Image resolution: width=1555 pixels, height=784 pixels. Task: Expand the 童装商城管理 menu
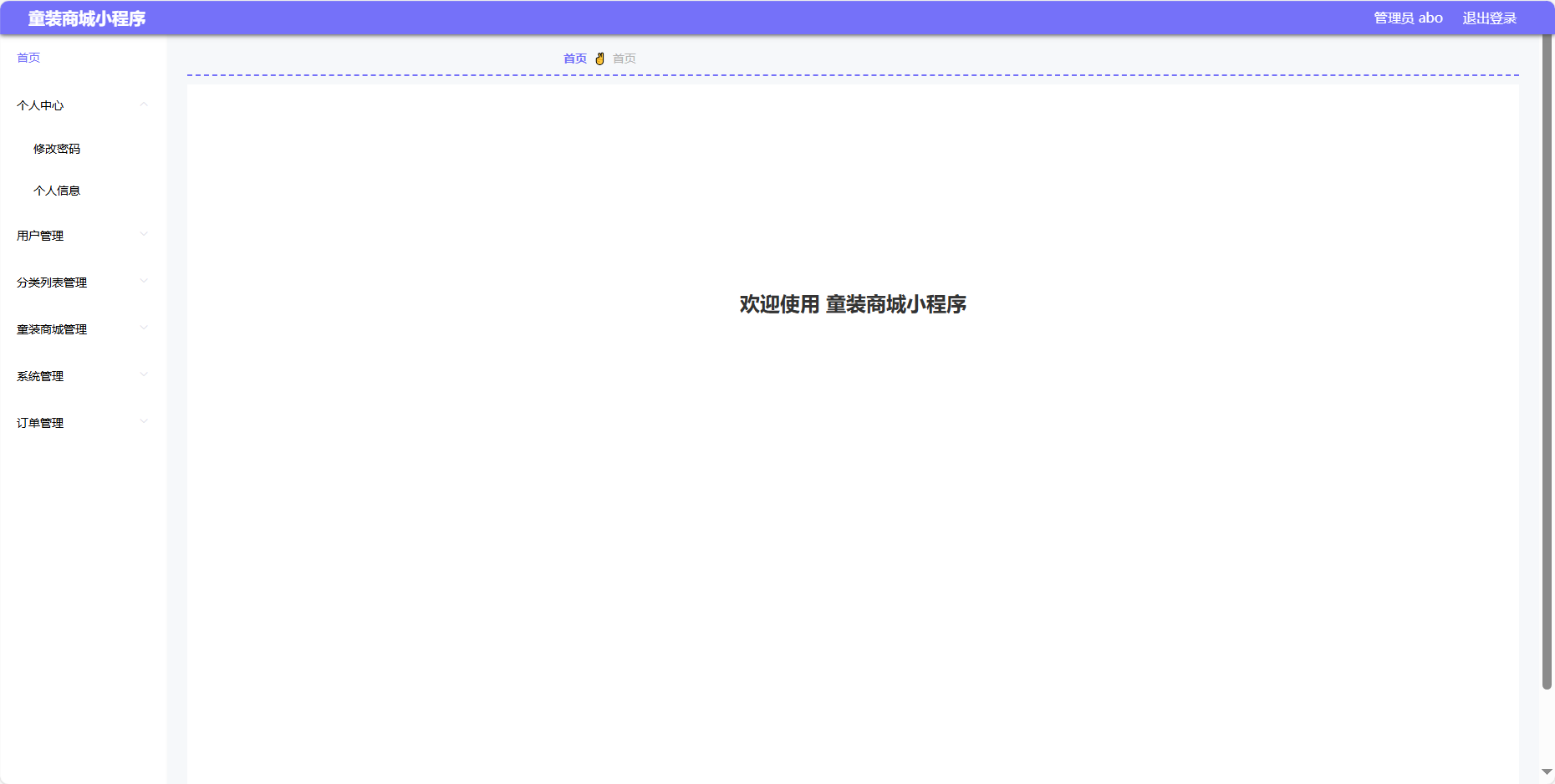point(83,329)
